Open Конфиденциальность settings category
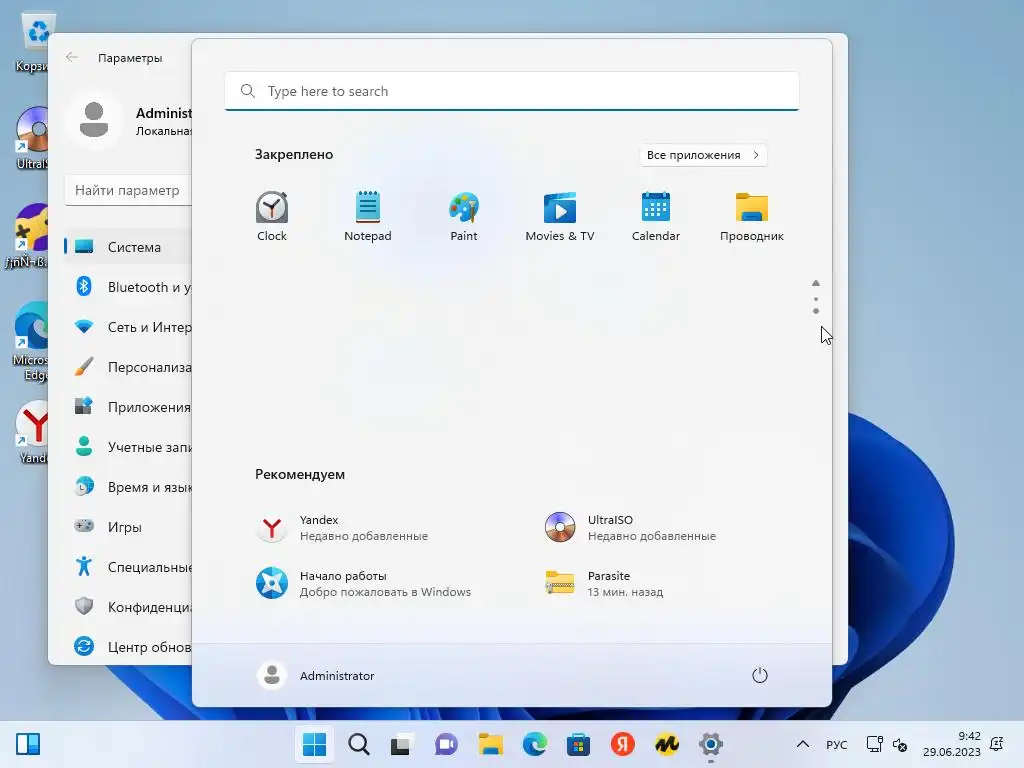Screen dimensions: 1024x768 coord(128,607)
